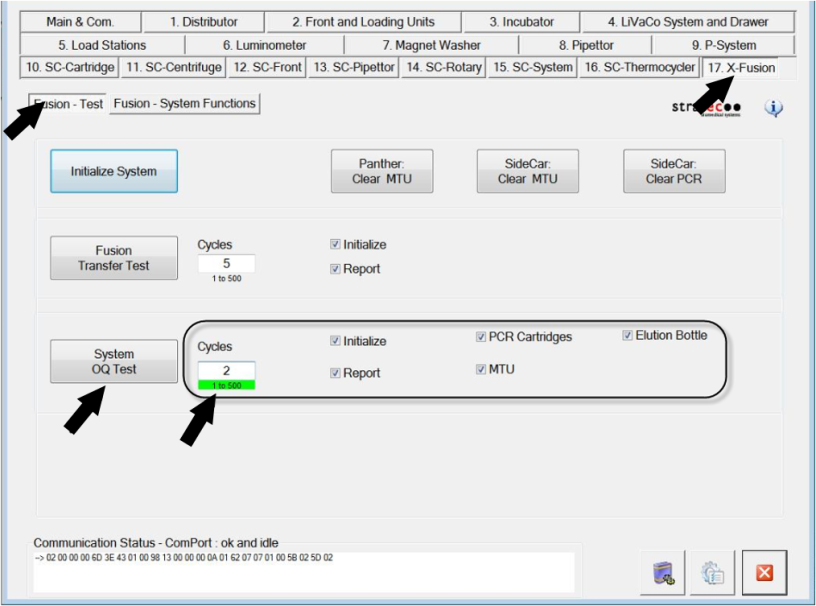Open the 3. Incubator tab

521,22
